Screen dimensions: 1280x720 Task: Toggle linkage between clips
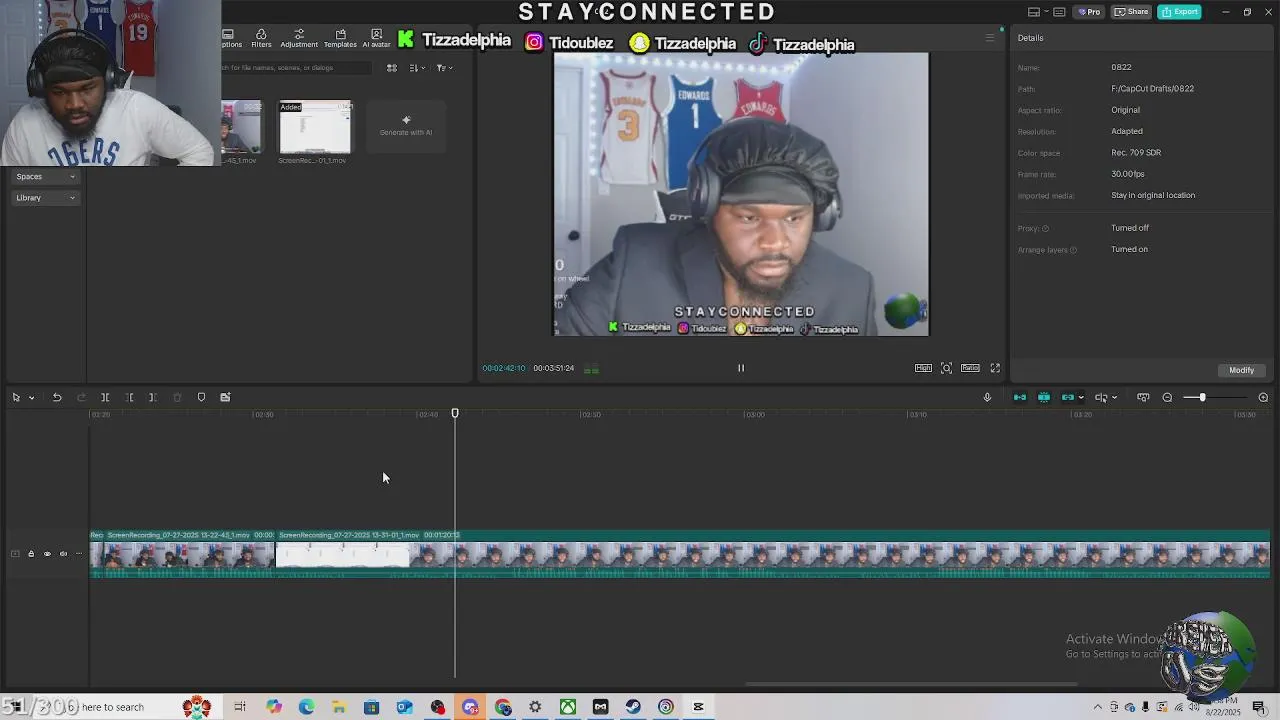1068,398
